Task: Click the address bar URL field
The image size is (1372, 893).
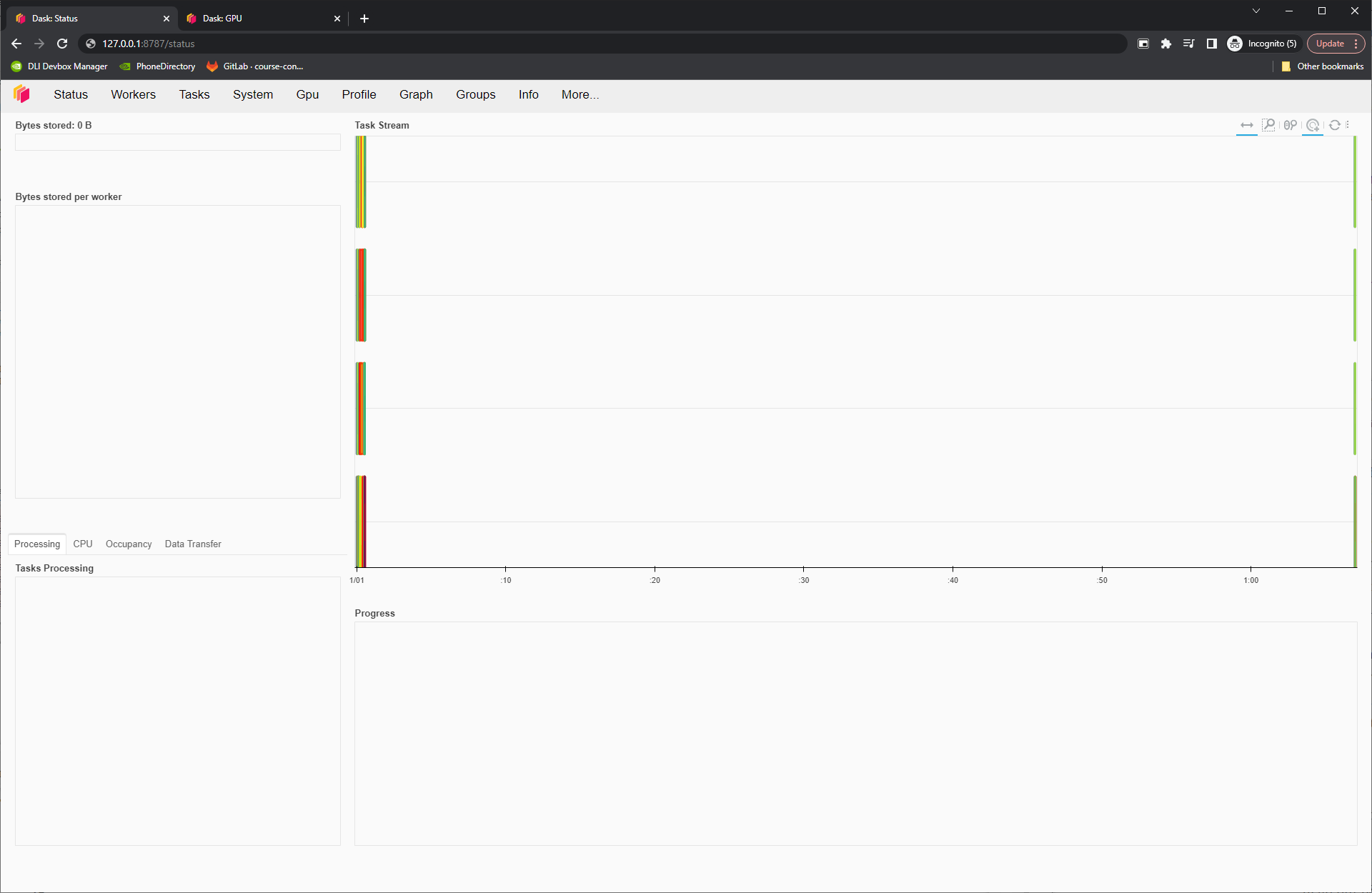Action: [500, 44]
